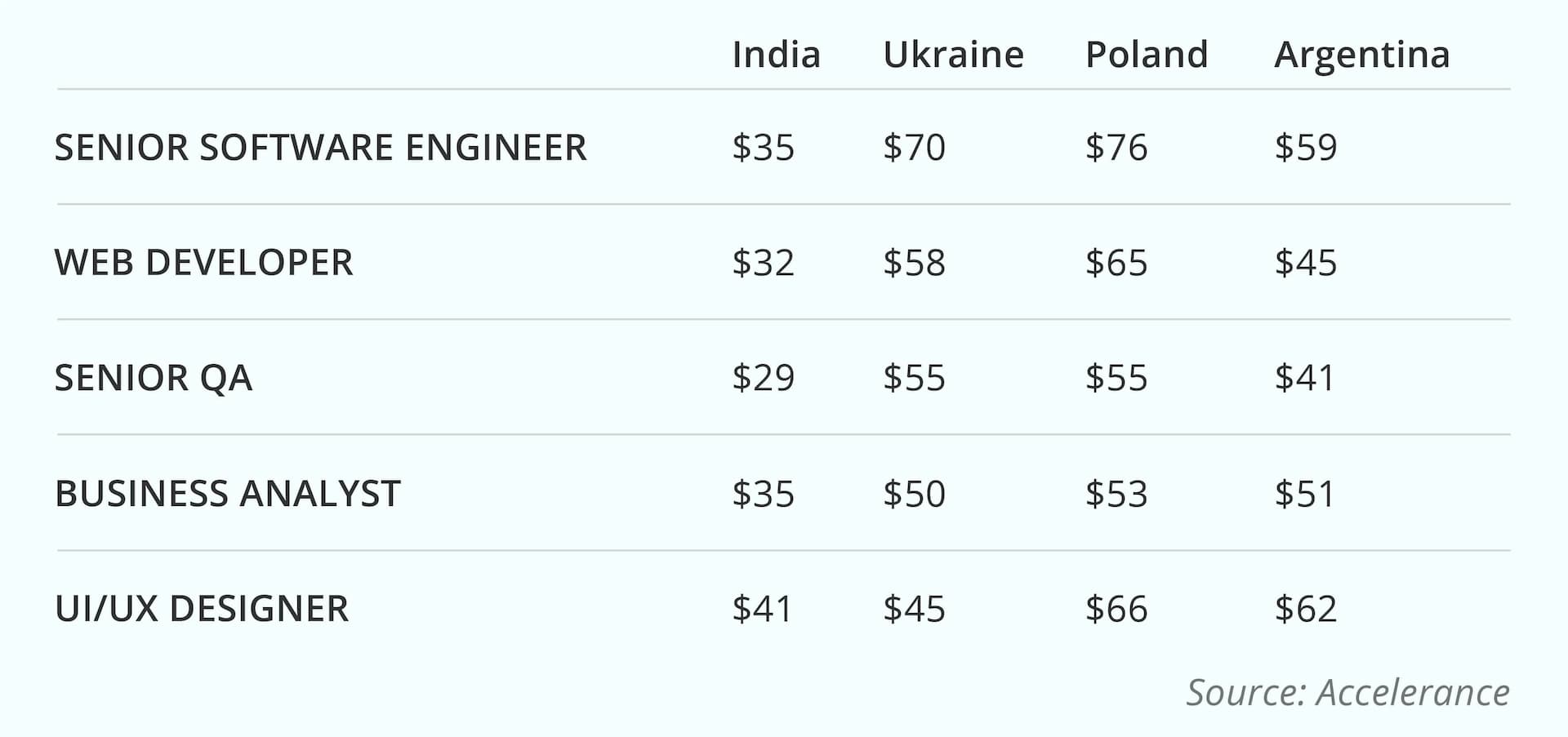Viewport: 1568px width, 737px height.
Task: Click the Poland column header
Action: (1147, 55)
